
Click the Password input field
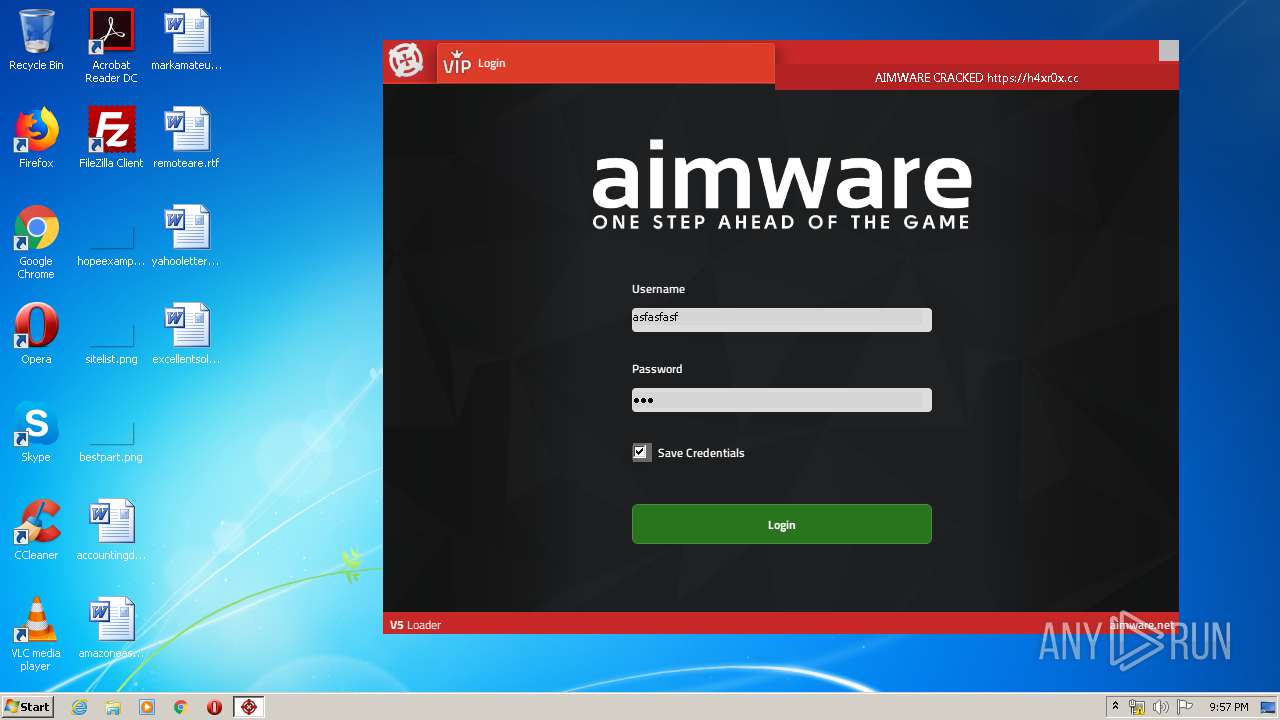pos(781,400)
